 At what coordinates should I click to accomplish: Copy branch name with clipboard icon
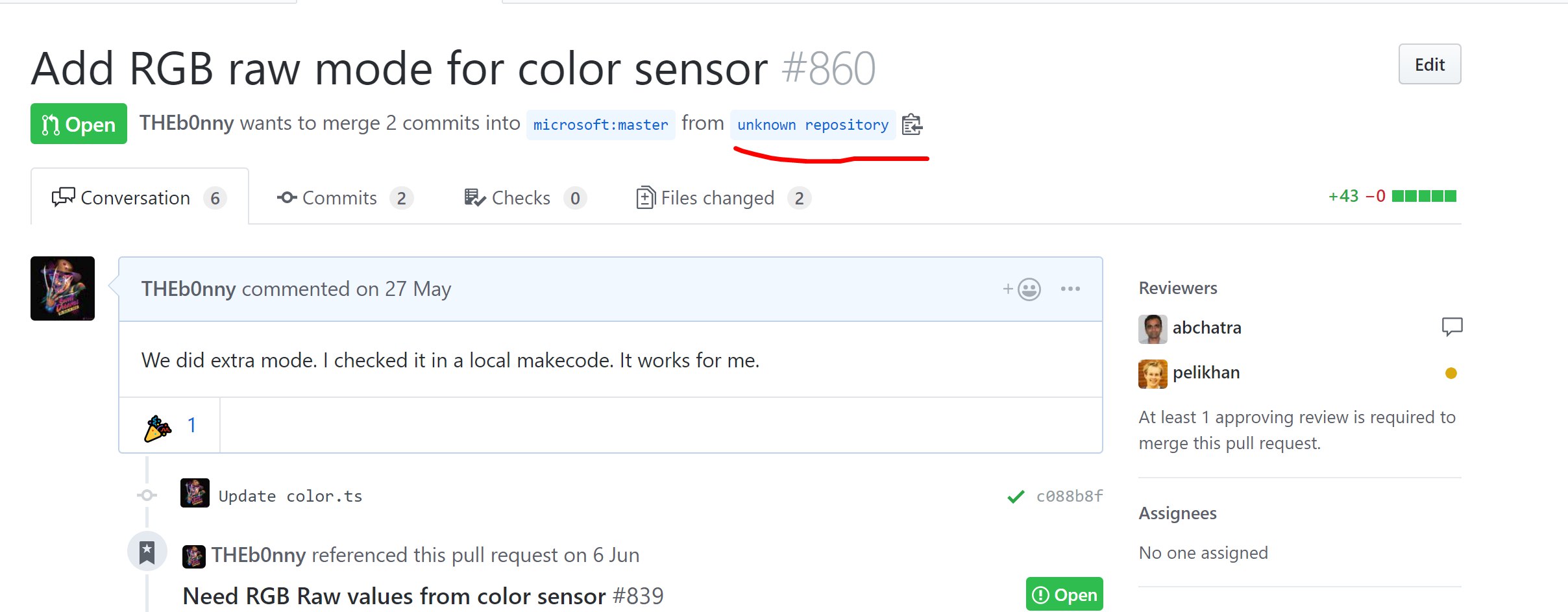pos(912,124)
